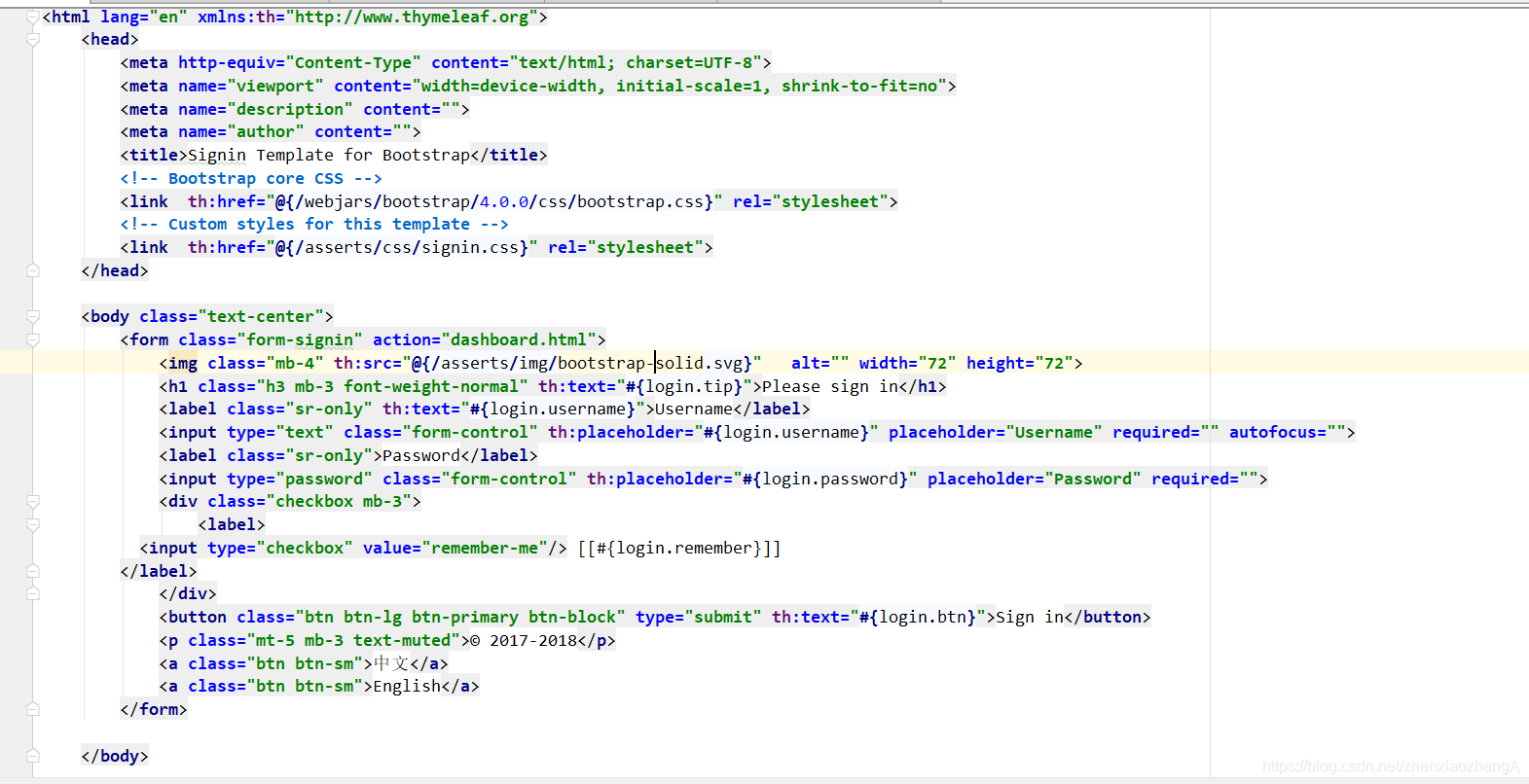Click fold marker at closing form tag
Image resolution: width=1529 pixels, height=784 pixels.
coord(33,709)
